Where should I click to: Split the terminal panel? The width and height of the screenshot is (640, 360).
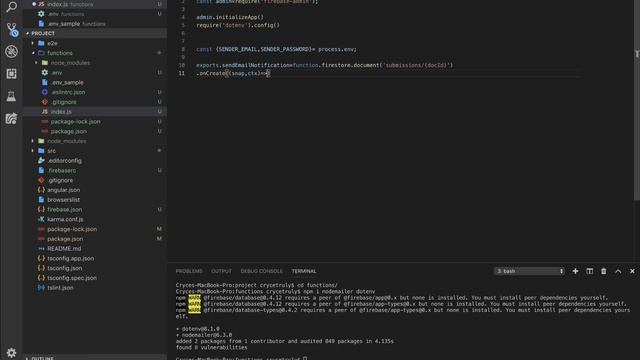tap(589, 271)
